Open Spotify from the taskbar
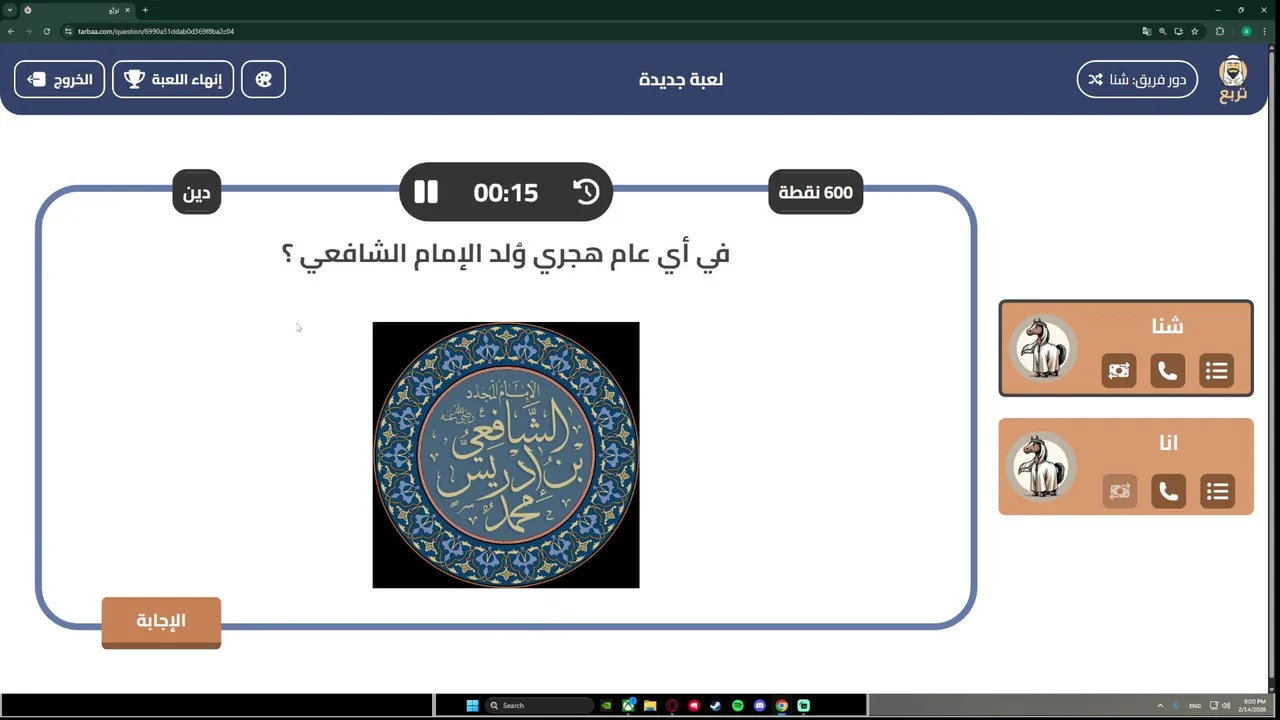This screenshot has width=1280, height=720. (738, 705)
